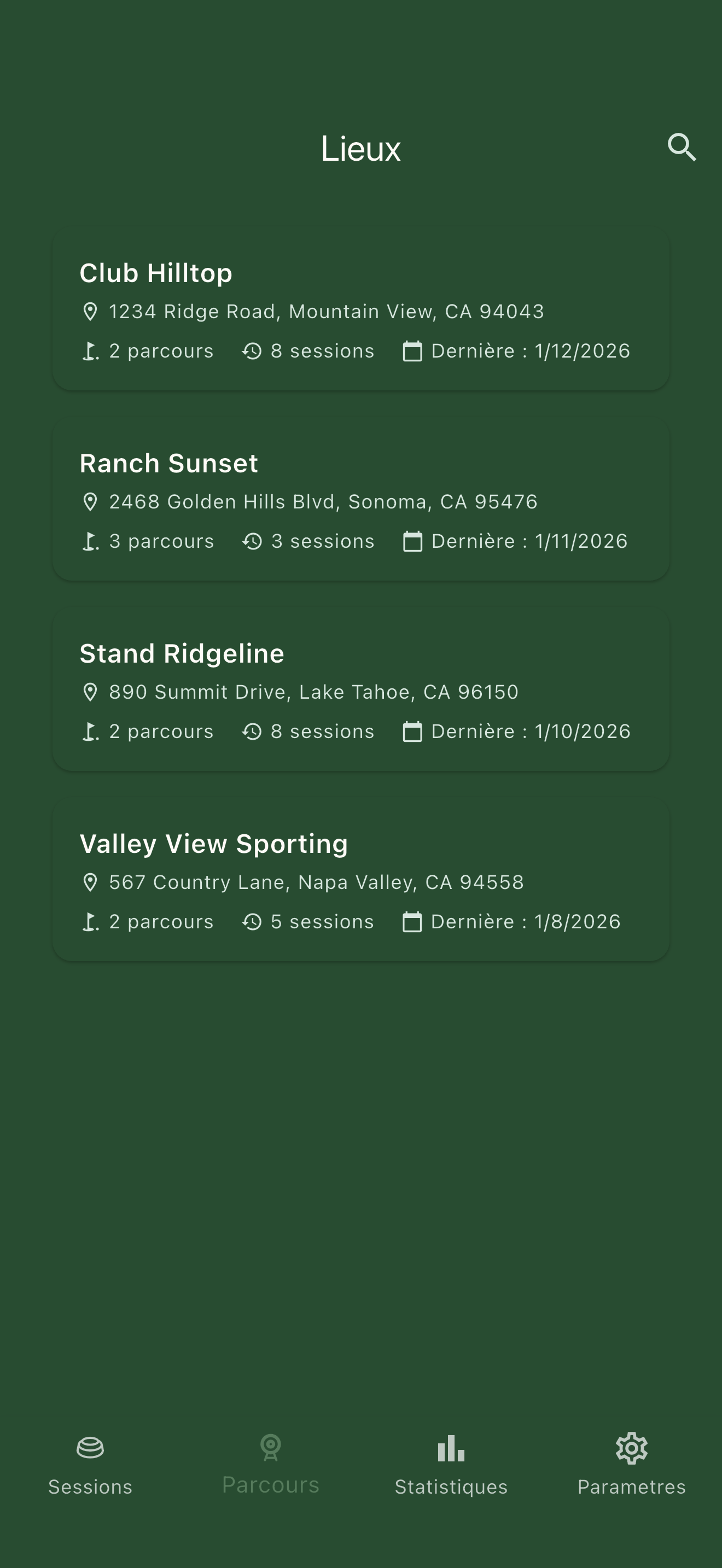The height and width of the screenshot is (1568, 722).
Task: Select the Stand Ridgeline title
Action: click(182, 654)
